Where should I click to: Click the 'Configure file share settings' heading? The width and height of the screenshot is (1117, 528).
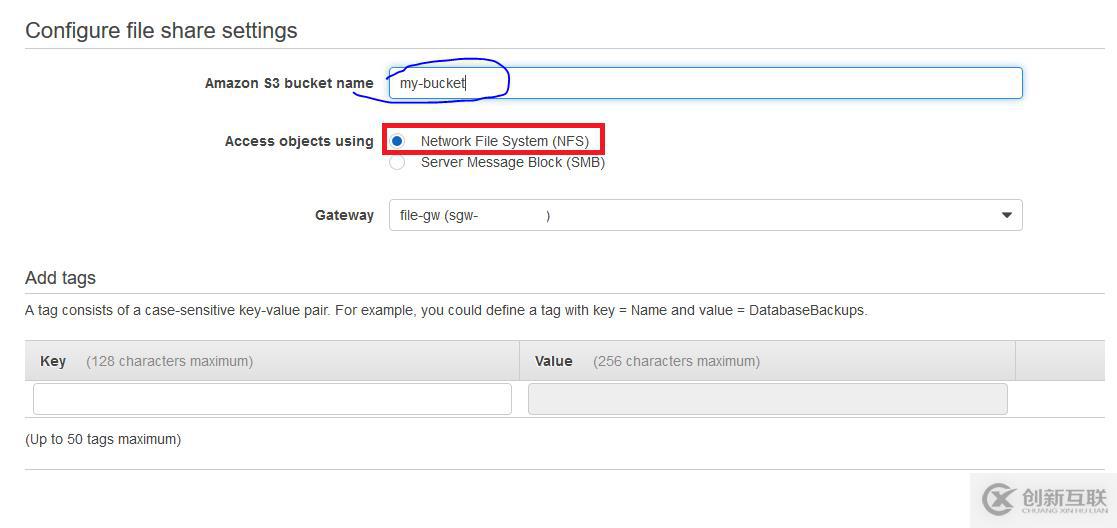(161, 31)
